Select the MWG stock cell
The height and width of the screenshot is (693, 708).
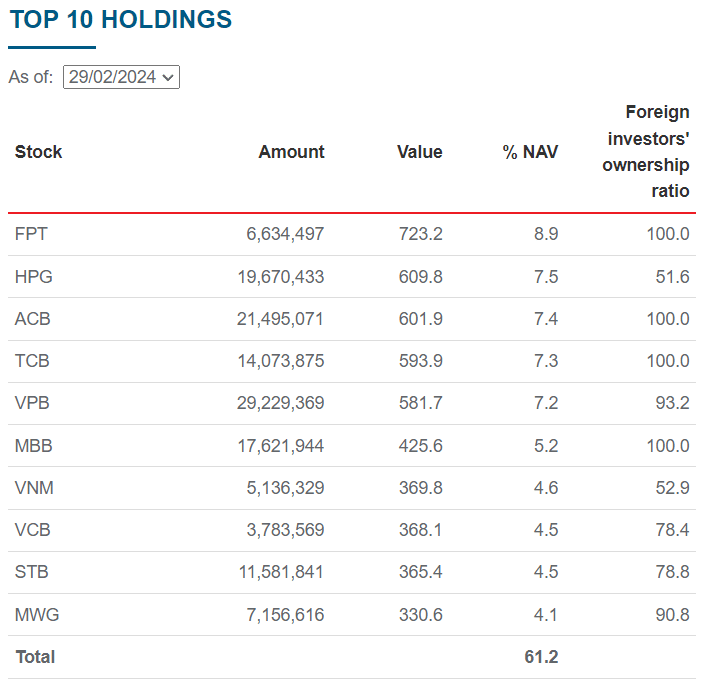(37, 615)
